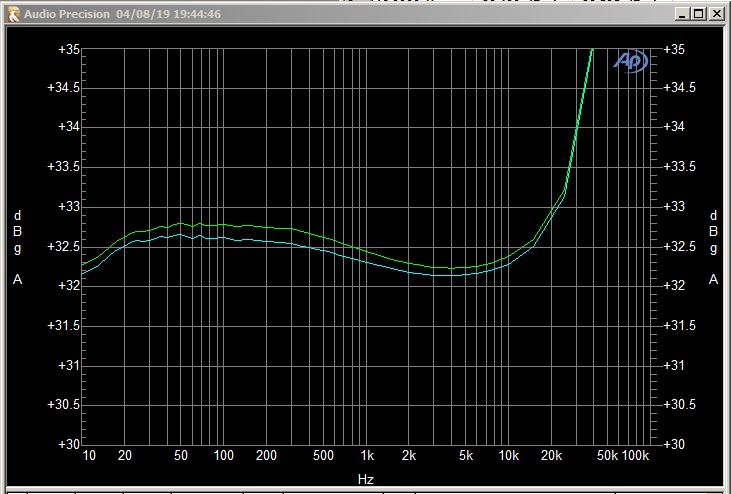
Task: Click the "10k" frequency tick label
Action: (509, 455)
